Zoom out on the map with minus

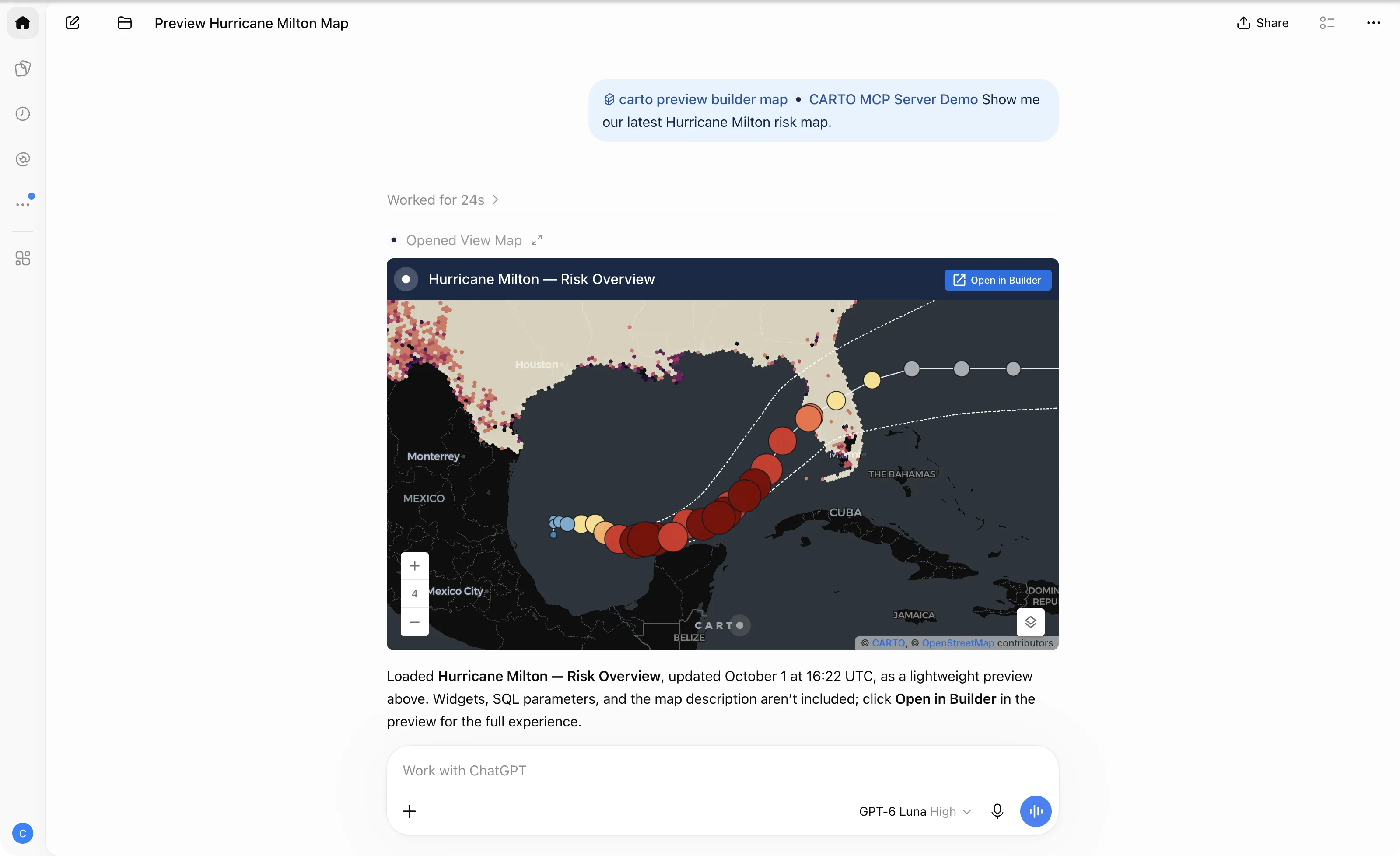(415, 622)
